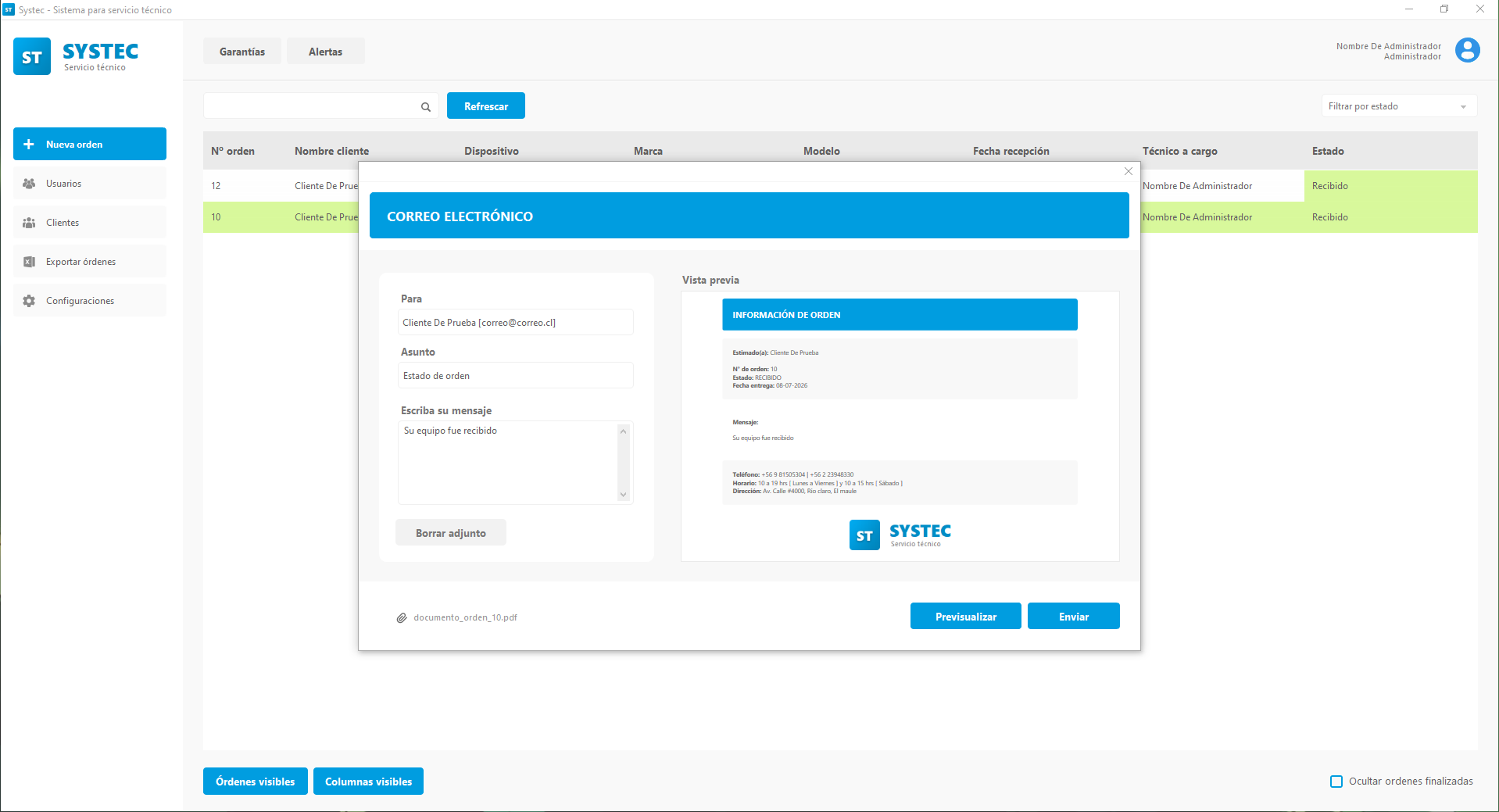Screen dimensions: 1499x812
Task: Enable Ocultar ordenes finalizadas checkbox
Action: click(x=1336, y=782)
